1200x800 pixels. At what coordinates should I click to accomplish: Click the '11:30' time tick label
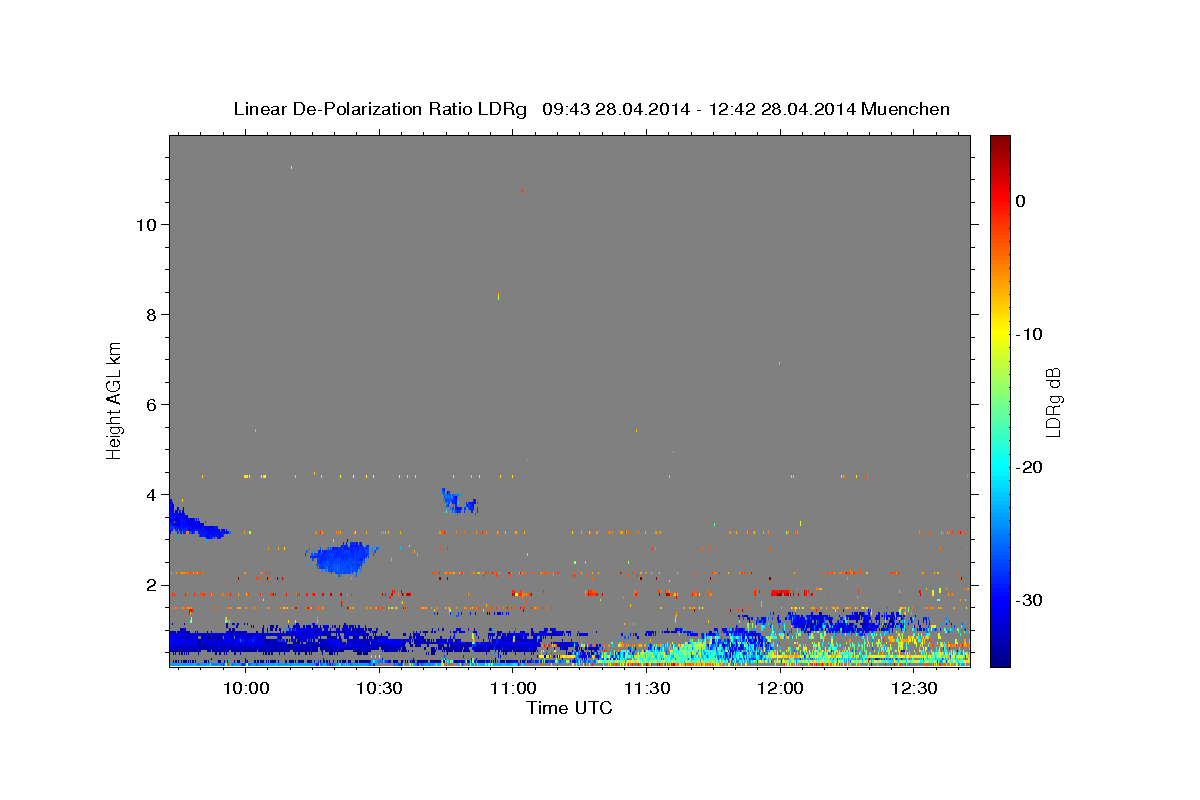646,688
